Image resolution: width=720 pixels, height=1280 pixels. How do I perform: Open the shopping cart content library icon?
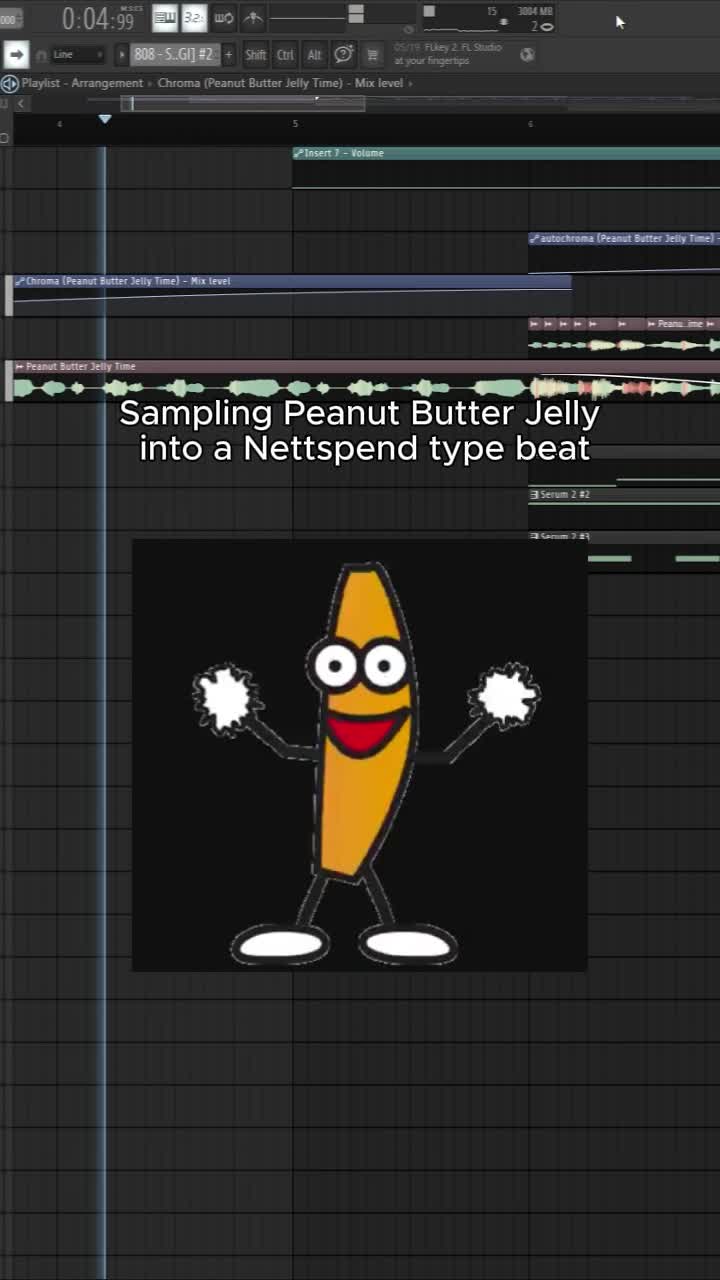pos(372,55)
